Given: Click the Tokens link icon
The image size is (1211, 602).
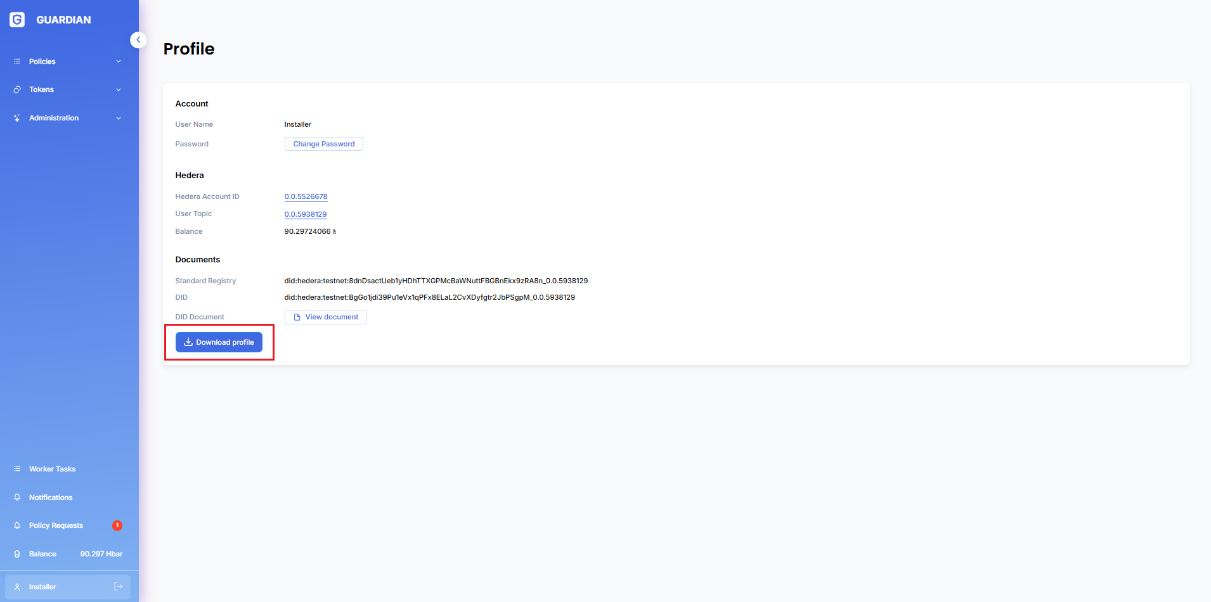Looking at the screenshot, I should (17, 90).
